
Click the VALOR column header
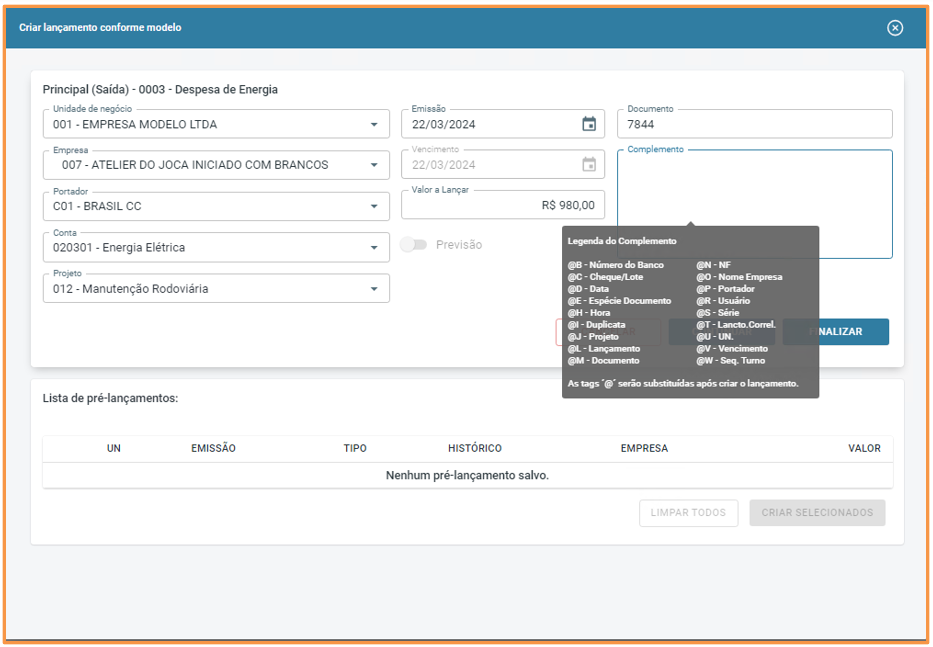pyautogui.click(x=864, y=448)
